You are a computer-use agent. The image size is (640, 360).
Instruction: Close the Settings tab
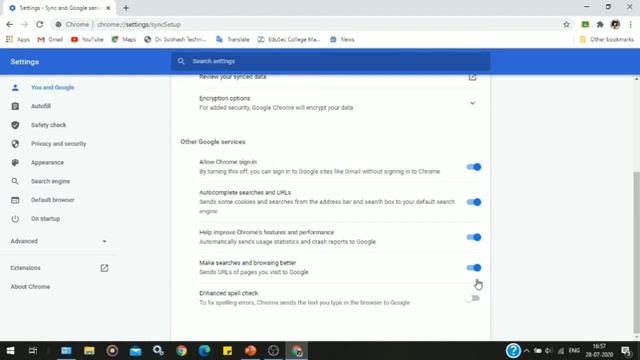coord(108,8)
